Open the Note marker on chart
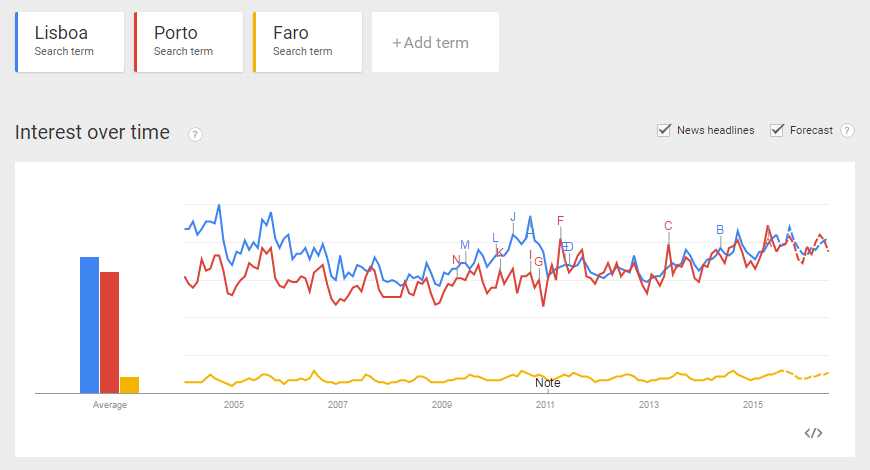This screenshot has width=870, height=470. (548, 383)
